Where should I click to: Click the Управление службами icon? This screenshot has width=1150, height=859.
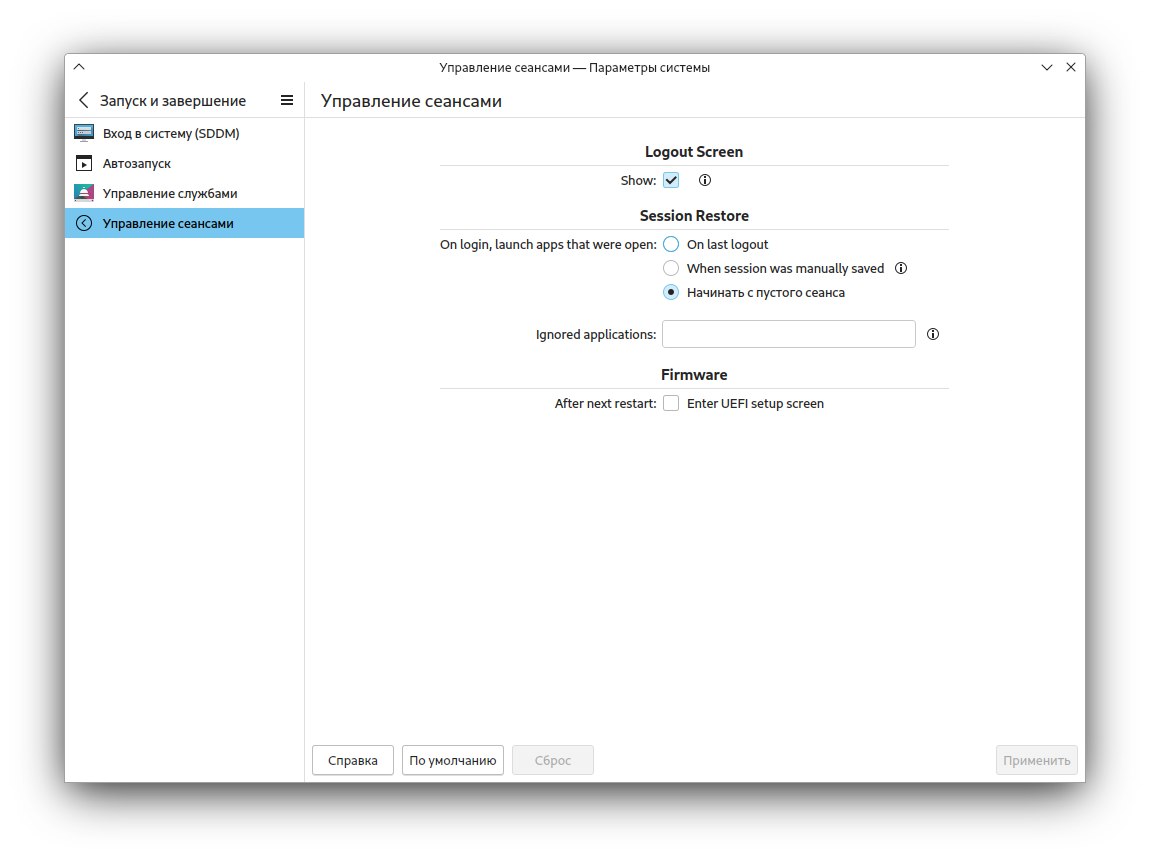(x=84, y=193)
